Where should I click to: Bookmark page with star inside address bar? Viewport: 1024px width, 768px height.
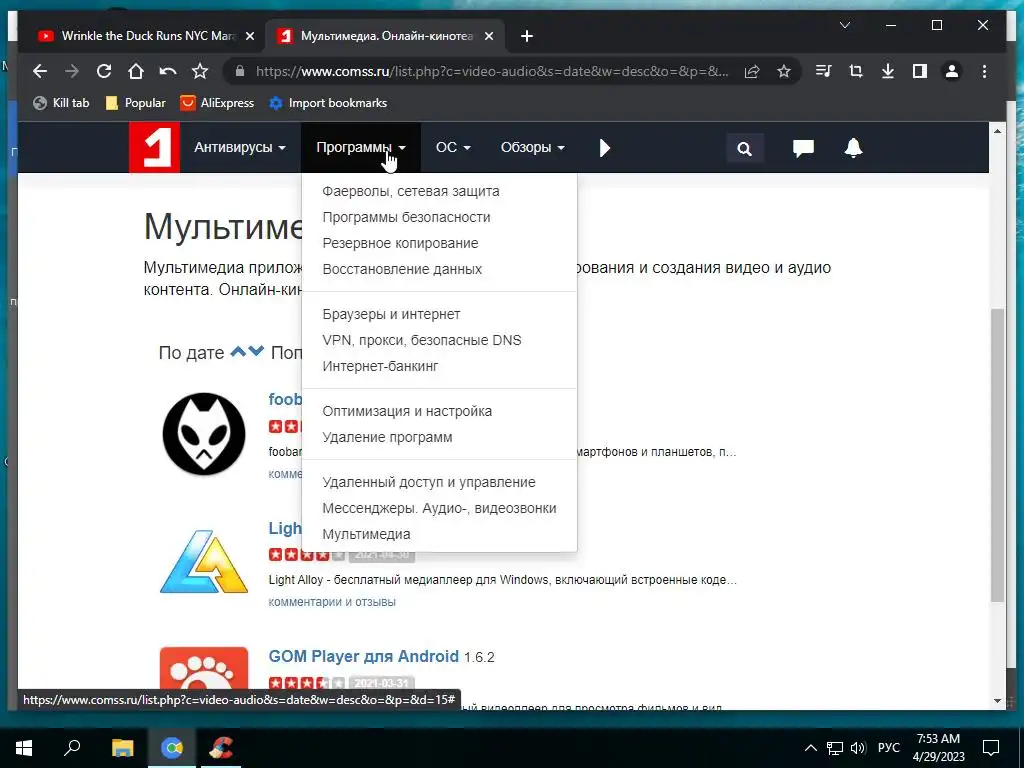click(784, 71)
